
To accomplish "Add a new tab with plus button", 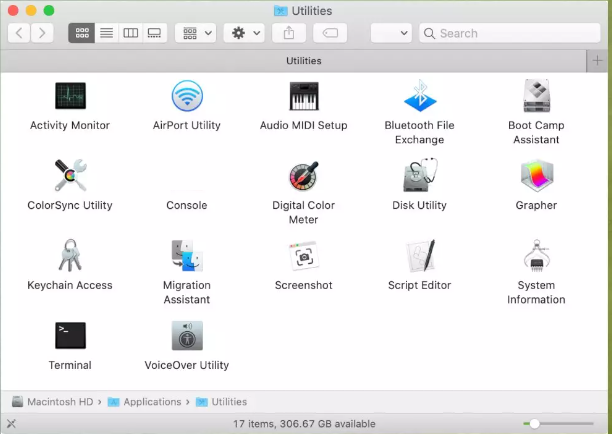I will tap(597, 61).
